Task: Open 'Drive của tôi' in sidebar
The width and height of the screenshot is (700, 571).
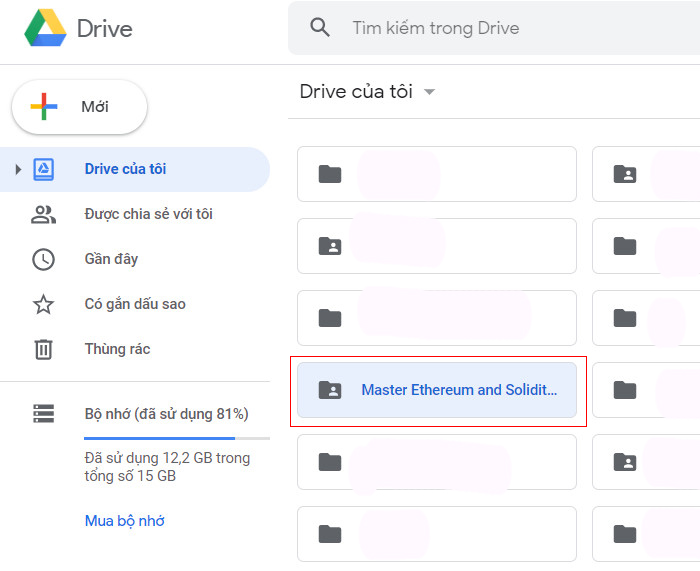Action: [135, 169]
